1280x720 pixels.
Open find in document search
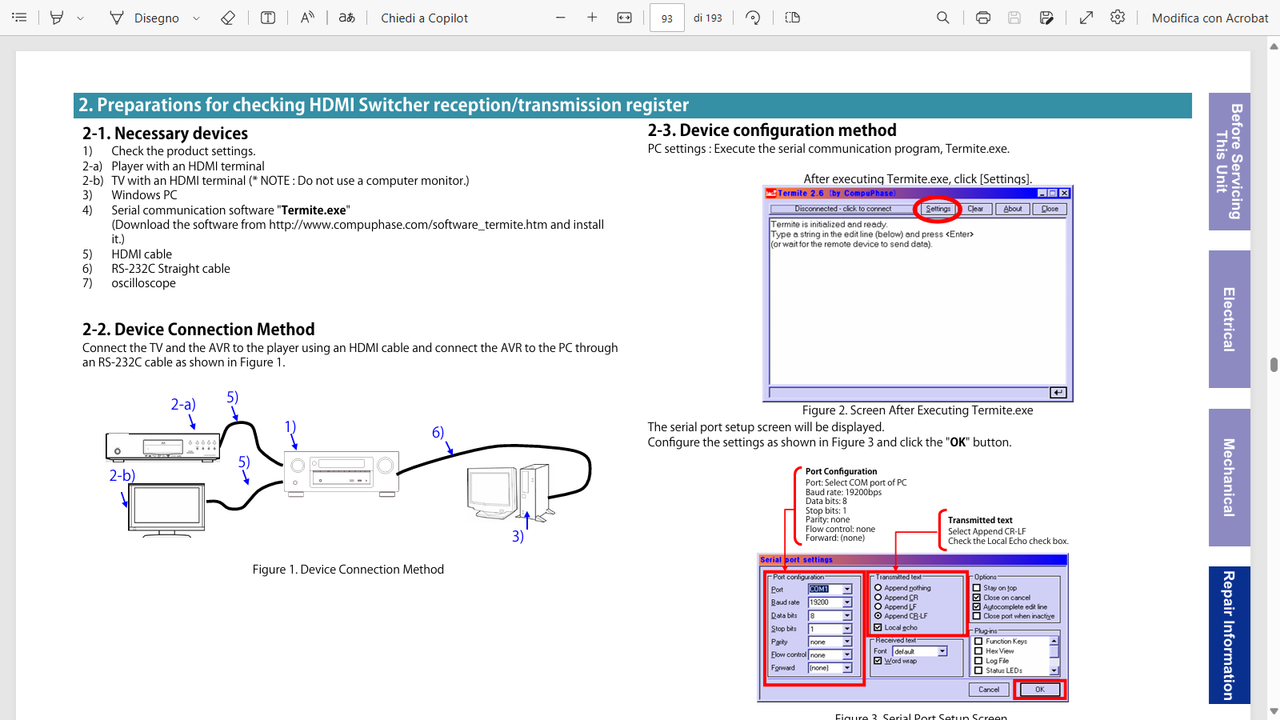[x=943, y=18]
